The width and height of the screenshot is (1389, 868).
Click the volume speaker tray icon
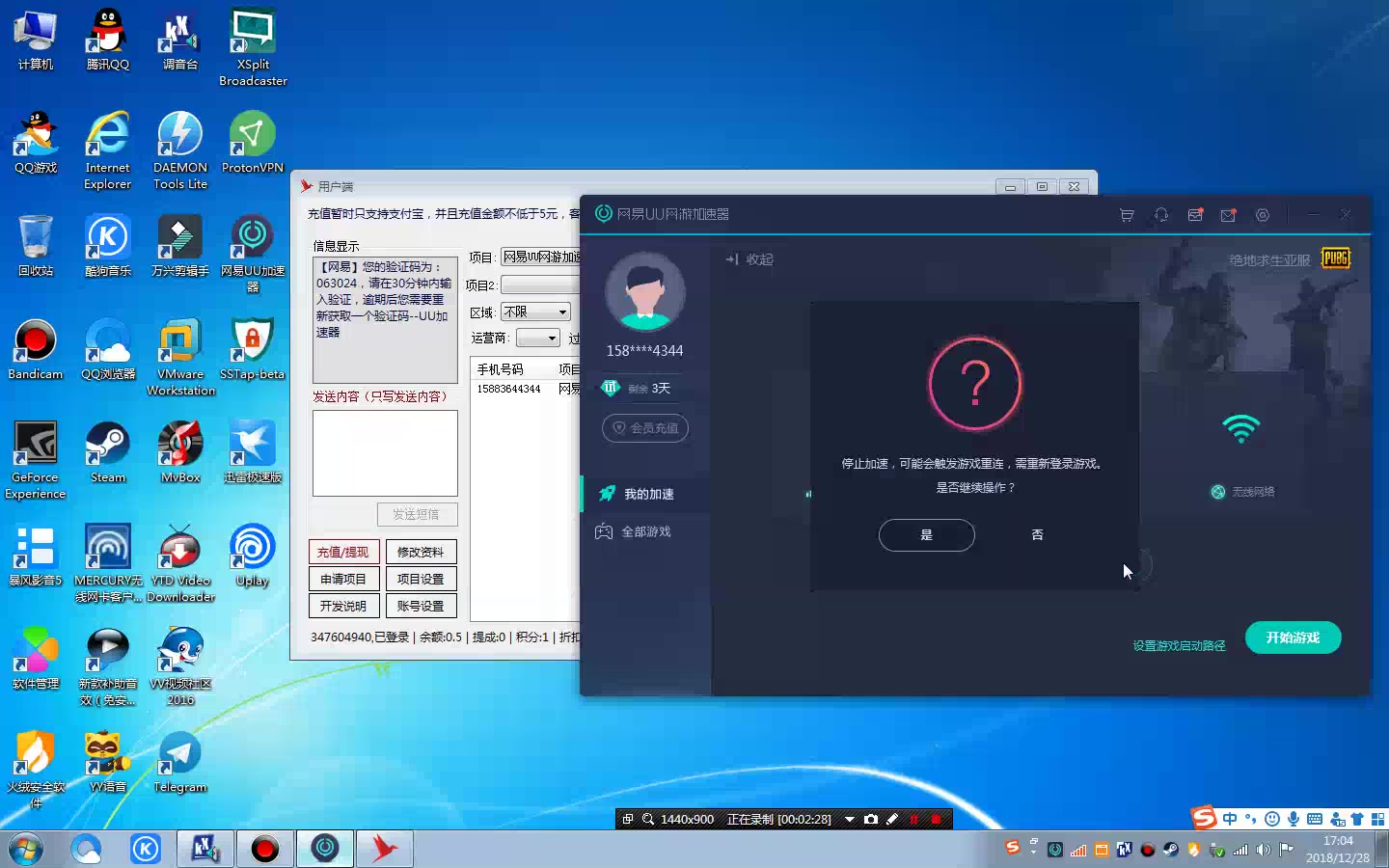tap(1263, 850)
